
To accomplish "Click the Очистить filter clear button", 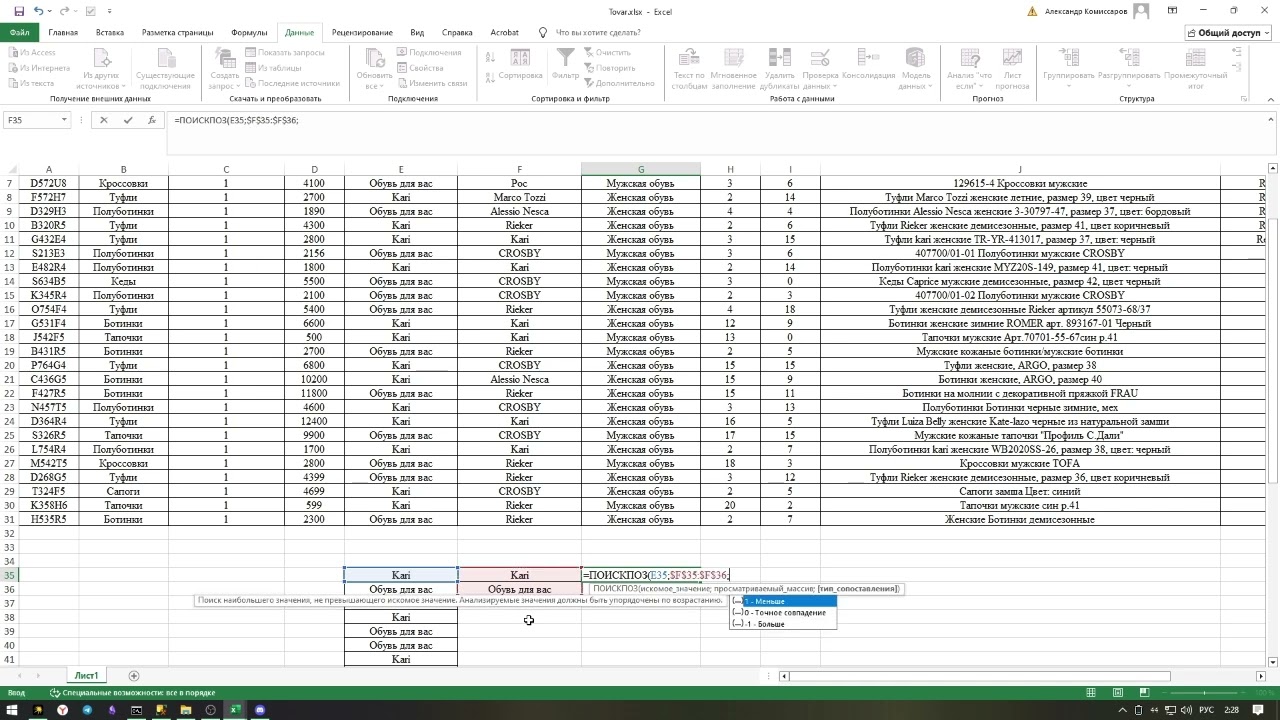I will click(x=606, y=52).
